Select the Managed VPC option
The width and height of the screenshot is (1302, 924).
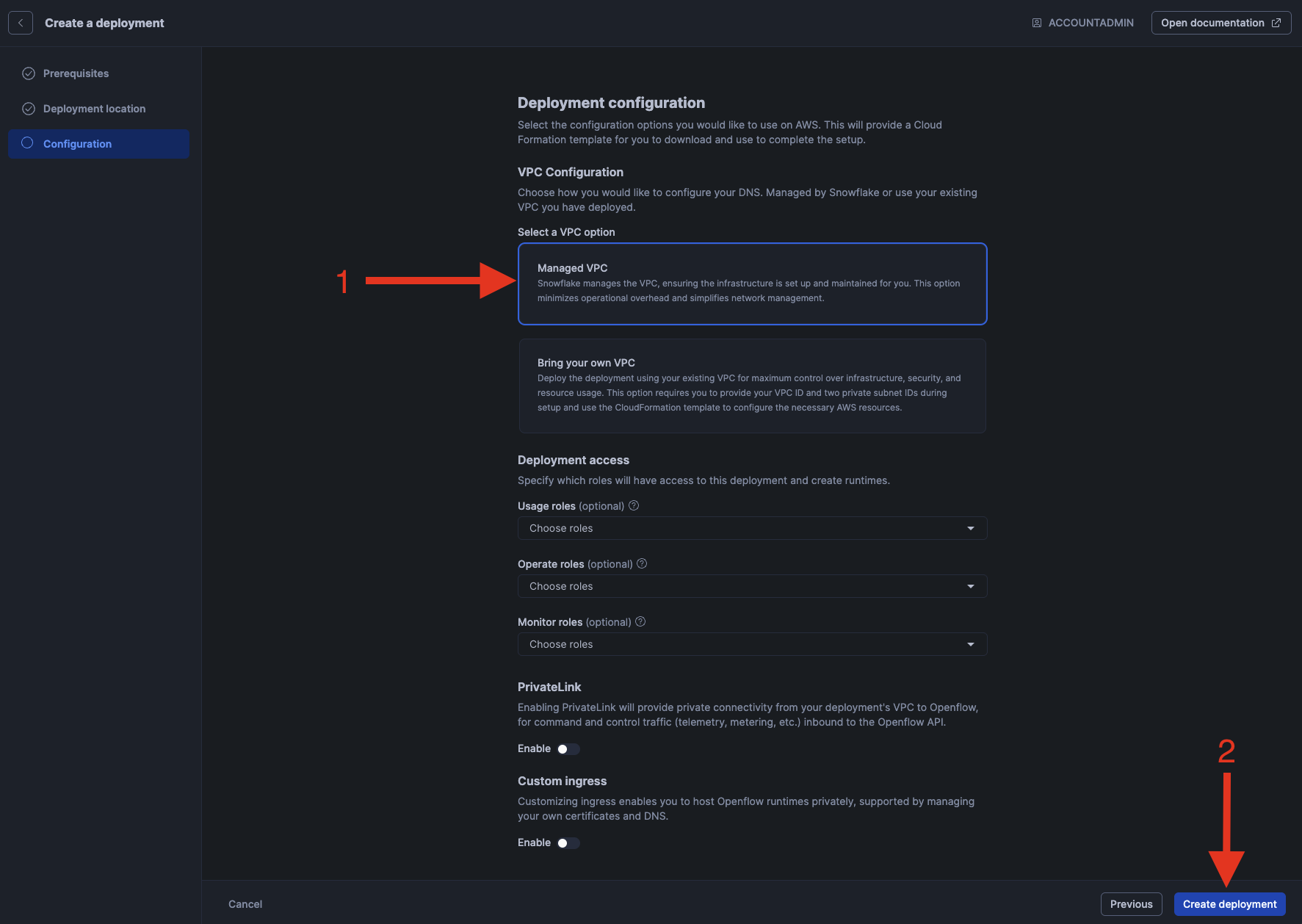click(752, 284)
